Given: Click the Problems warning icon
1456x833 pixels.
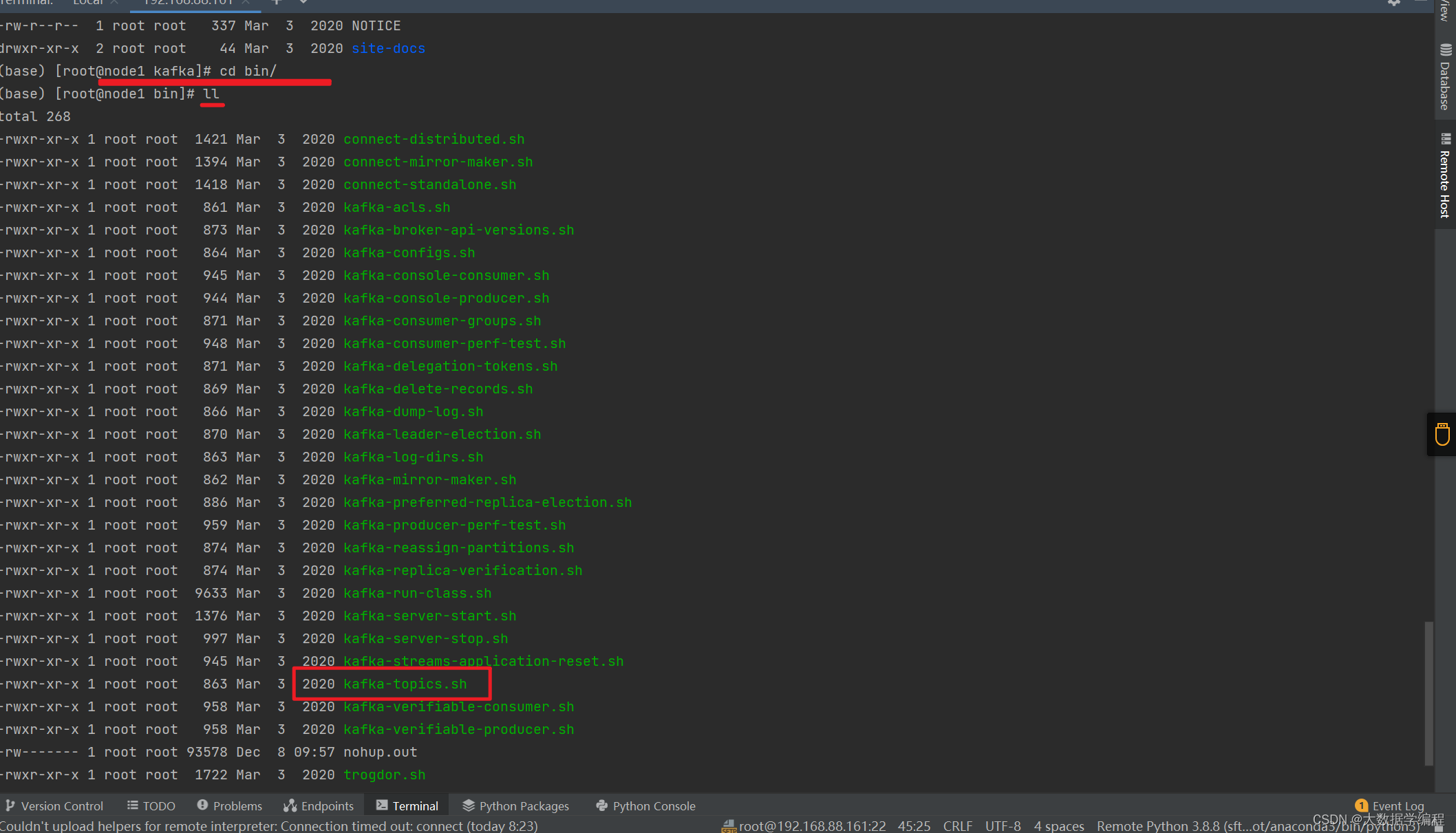Looking at the screenshot, I should (x=202, y=805).
